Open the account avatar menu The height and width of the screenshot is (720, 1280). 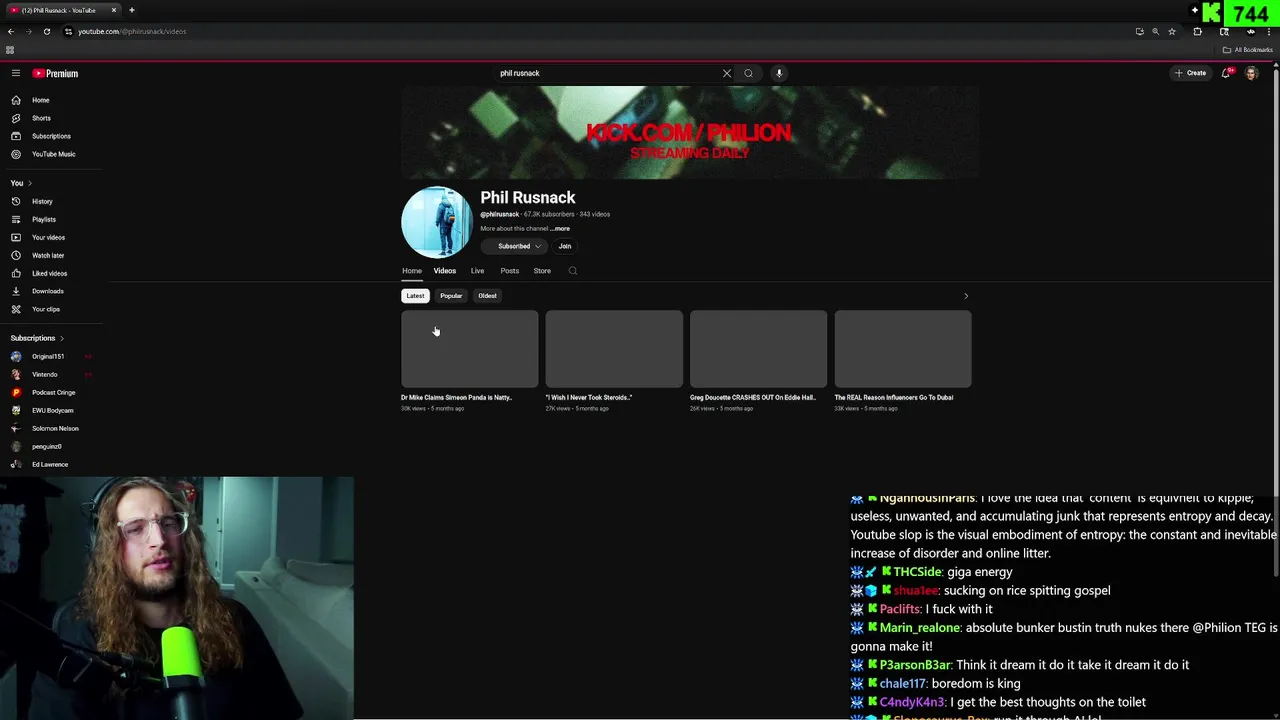pyautogui.click(x=1251, y=73)
